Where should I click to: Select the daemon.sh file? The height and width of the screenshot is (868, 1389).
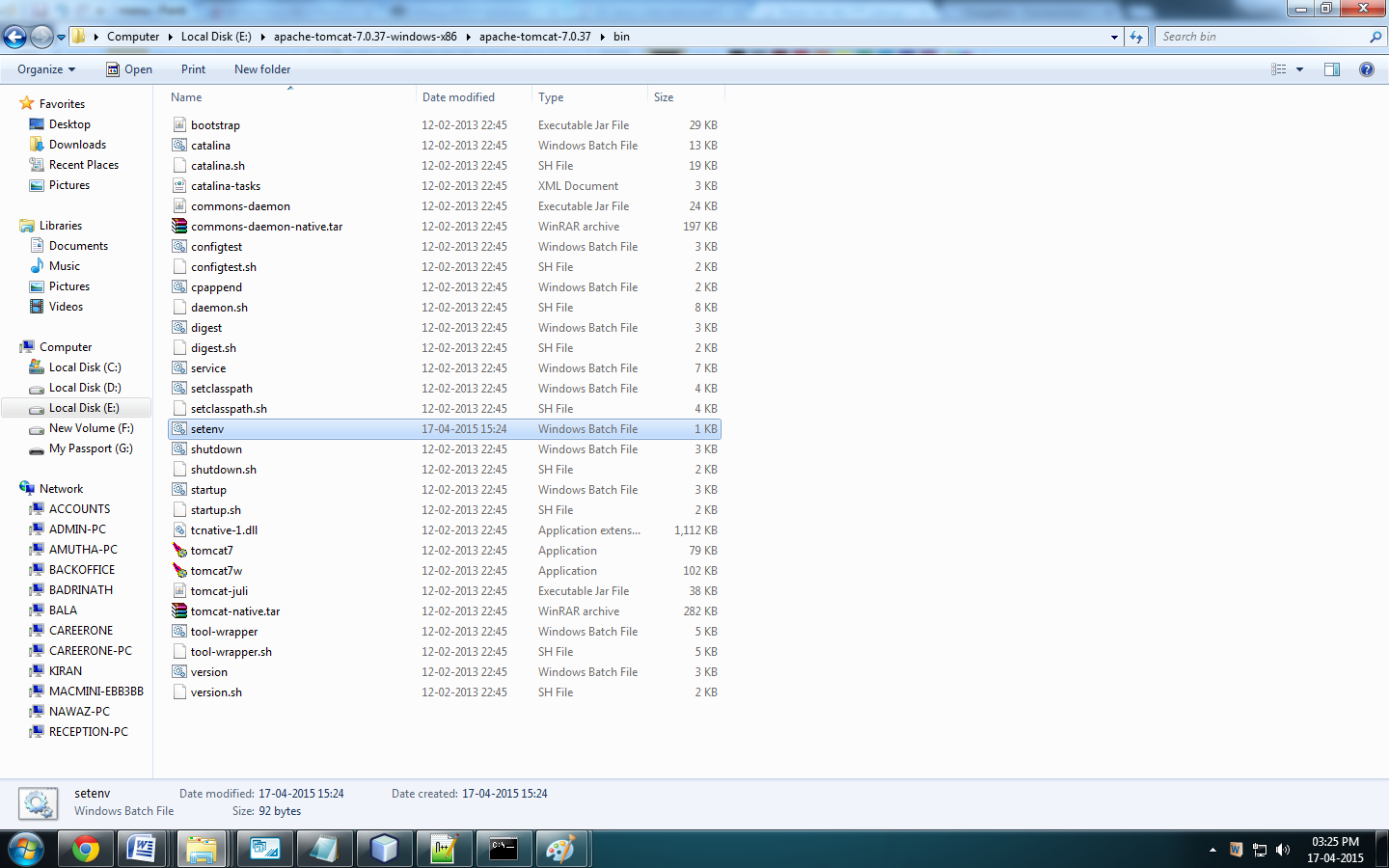pyautogui.click(x=219, y=308)
